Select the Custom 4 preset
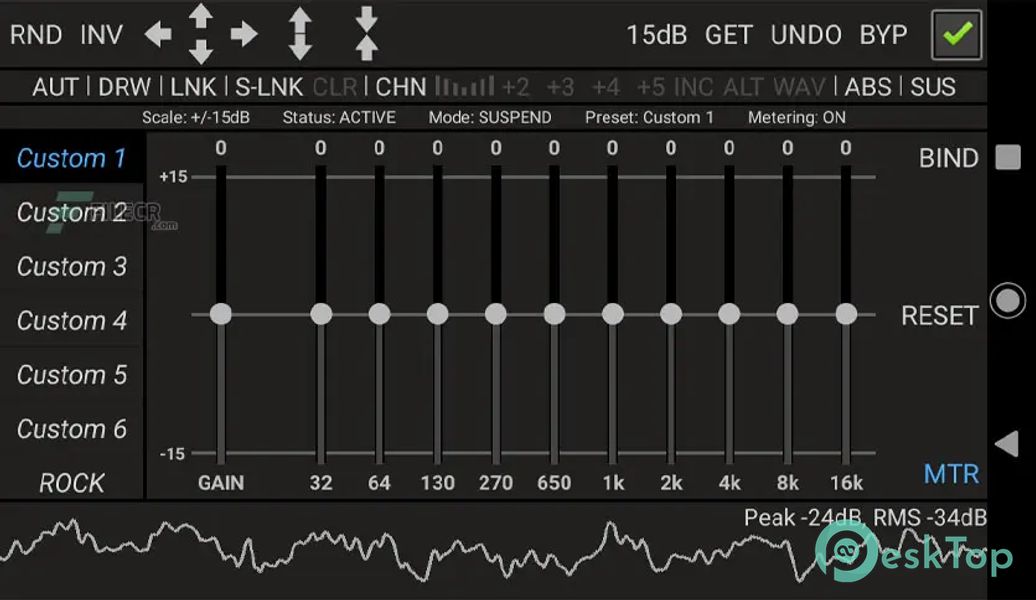Viewport: 1036px width, 600px height. pyautogui.click(x=71, y=320)
